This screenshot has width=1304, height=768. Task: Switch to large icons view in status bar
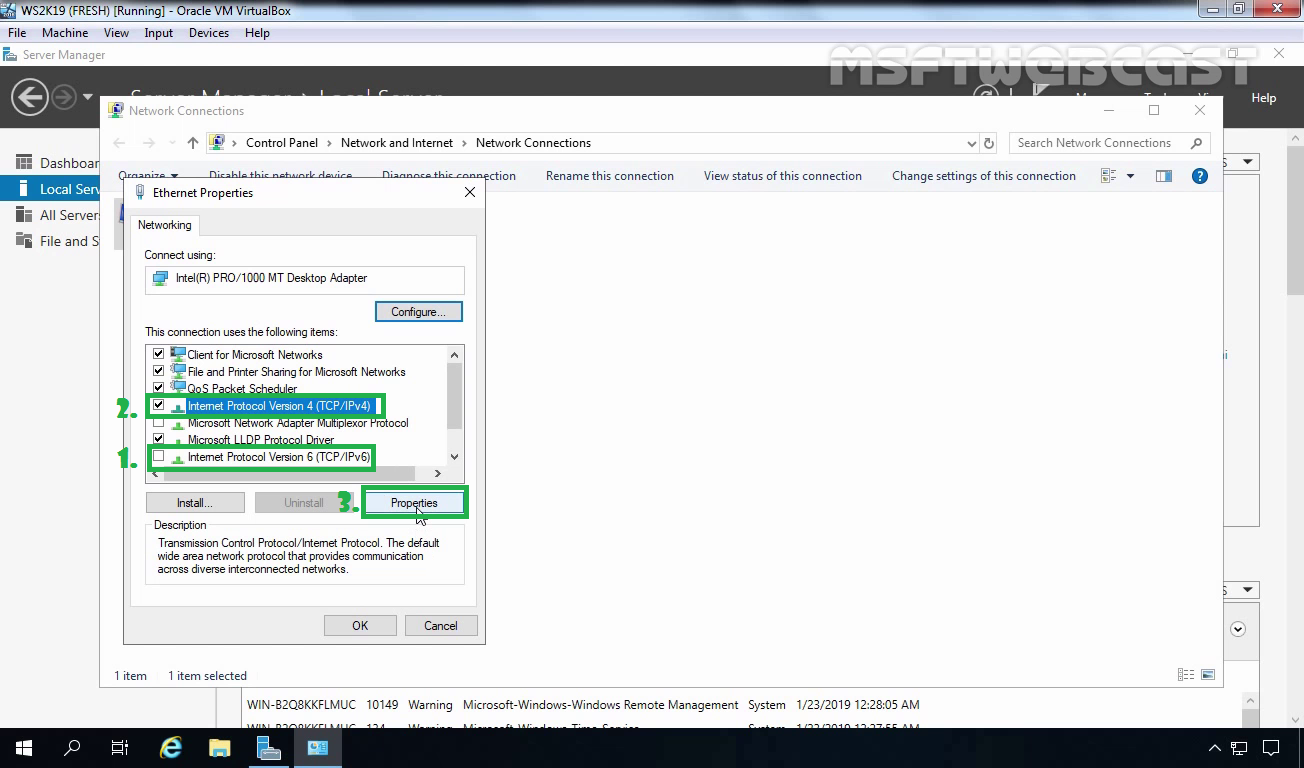tap(1208, 675)
